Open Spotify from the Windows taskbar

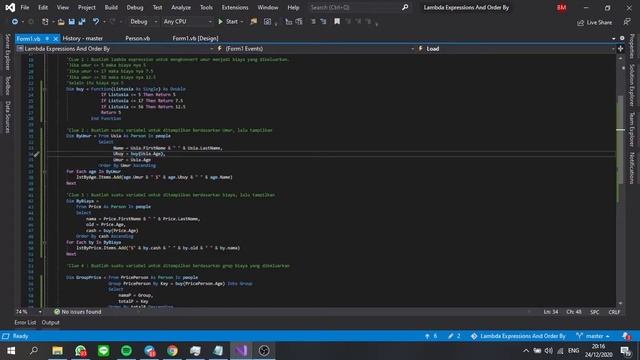coord(127,351)
